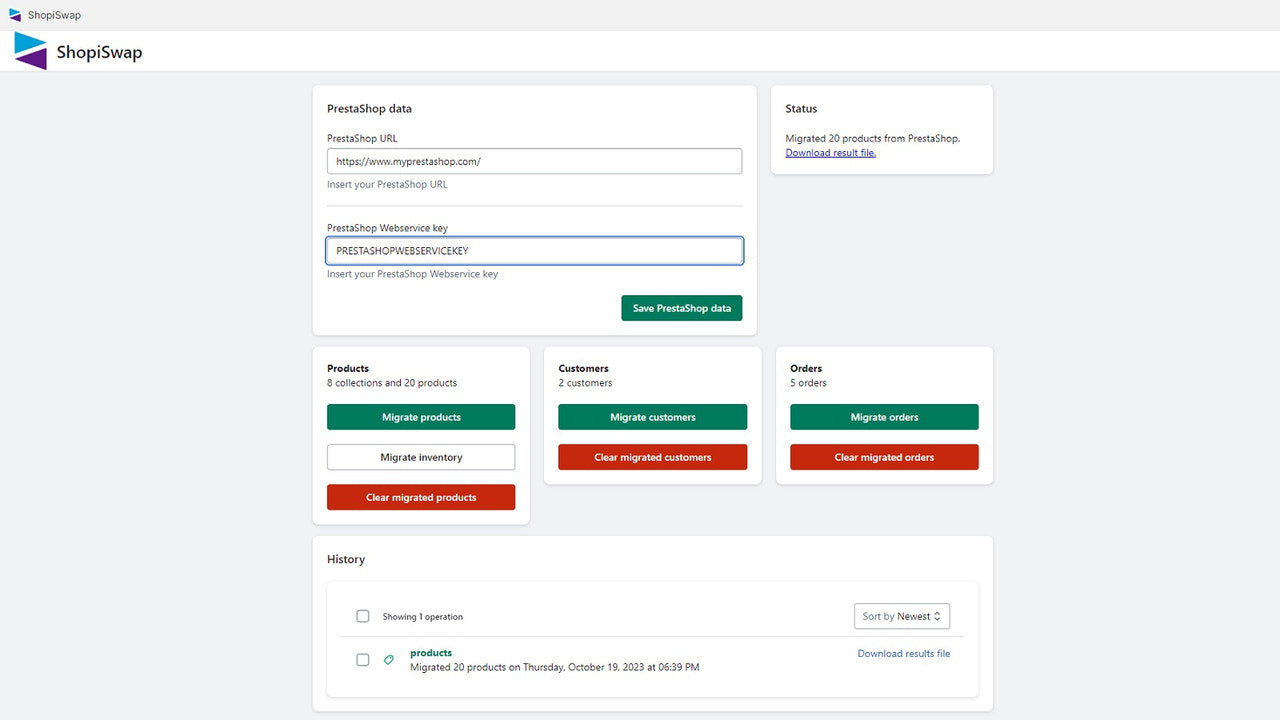Open the Sort by Newest dropdown

click(x=902, y=616)
